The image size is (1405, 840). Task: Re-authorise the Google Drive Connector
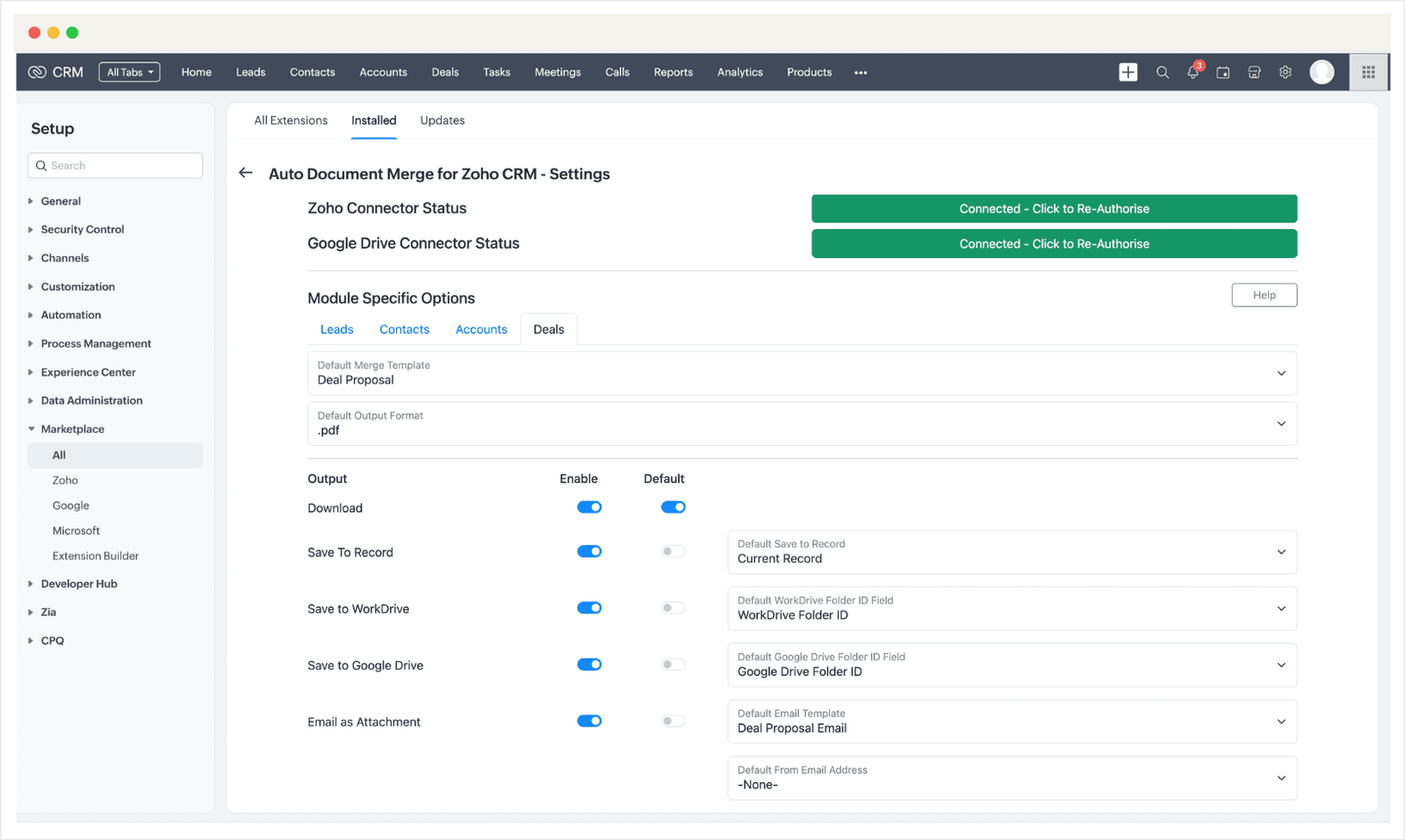pyautogui.click(x=1054, y=244)
